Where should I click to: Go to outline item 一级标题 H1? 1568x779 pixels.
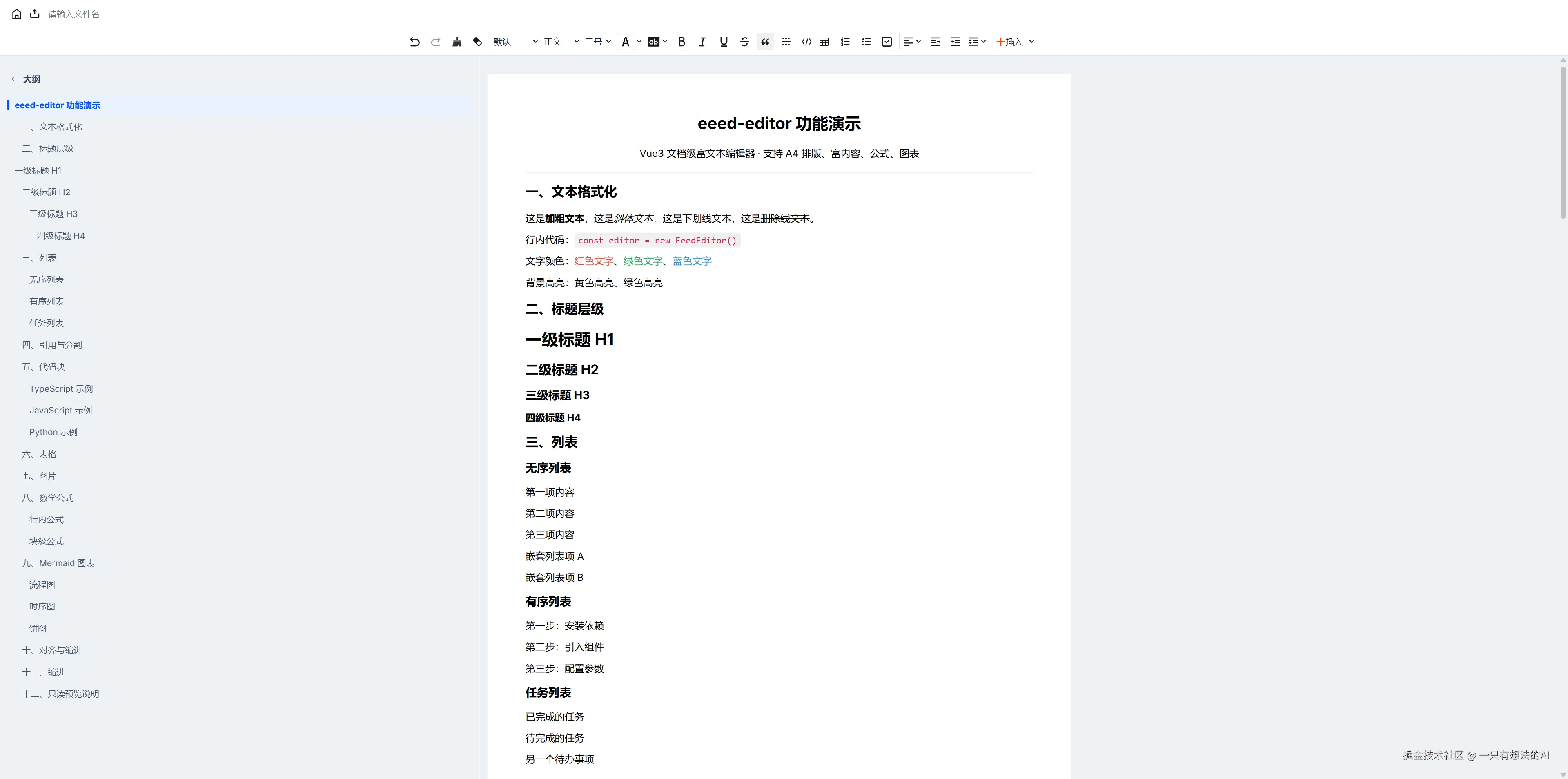click(x=38, y=170)
